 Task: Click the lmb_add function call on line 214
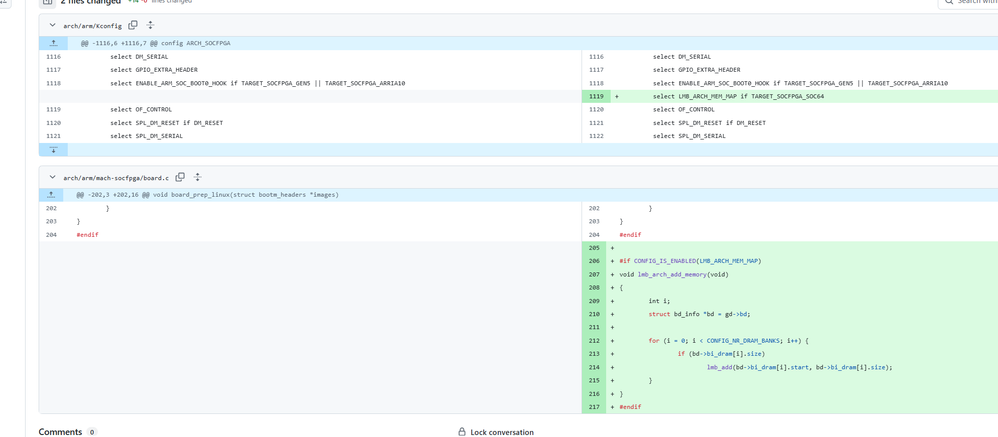719,367
